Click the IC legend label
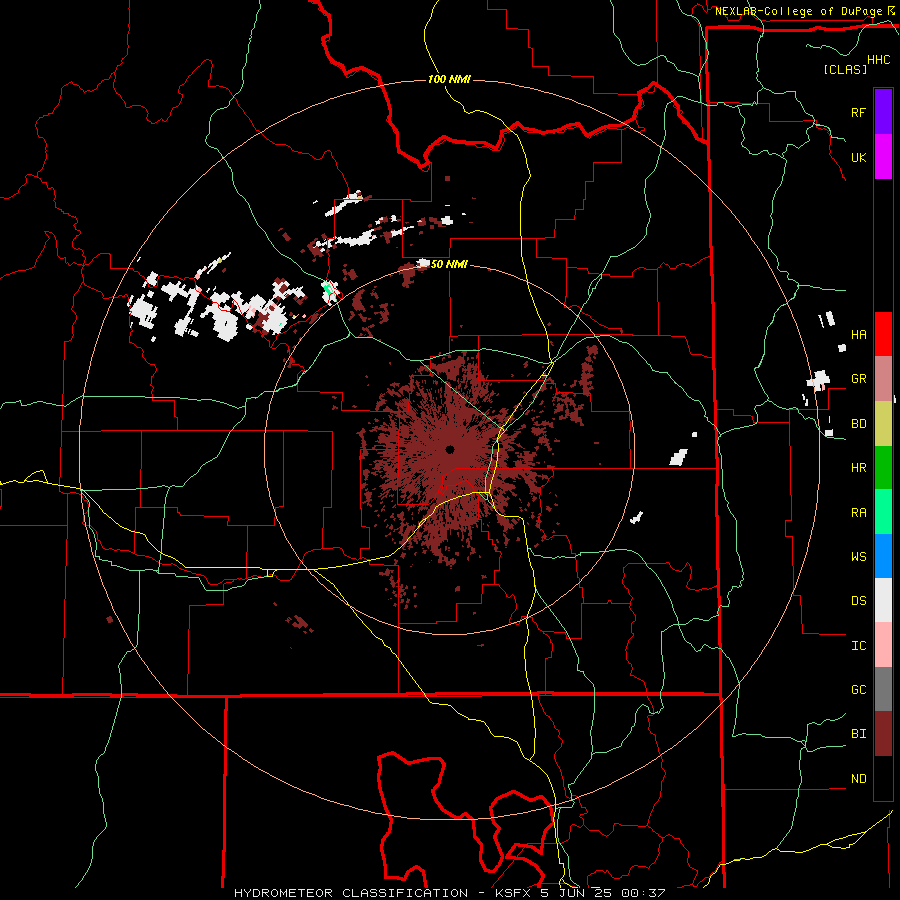The width and height of the screenshot is (900, 900). coord(858,646)
